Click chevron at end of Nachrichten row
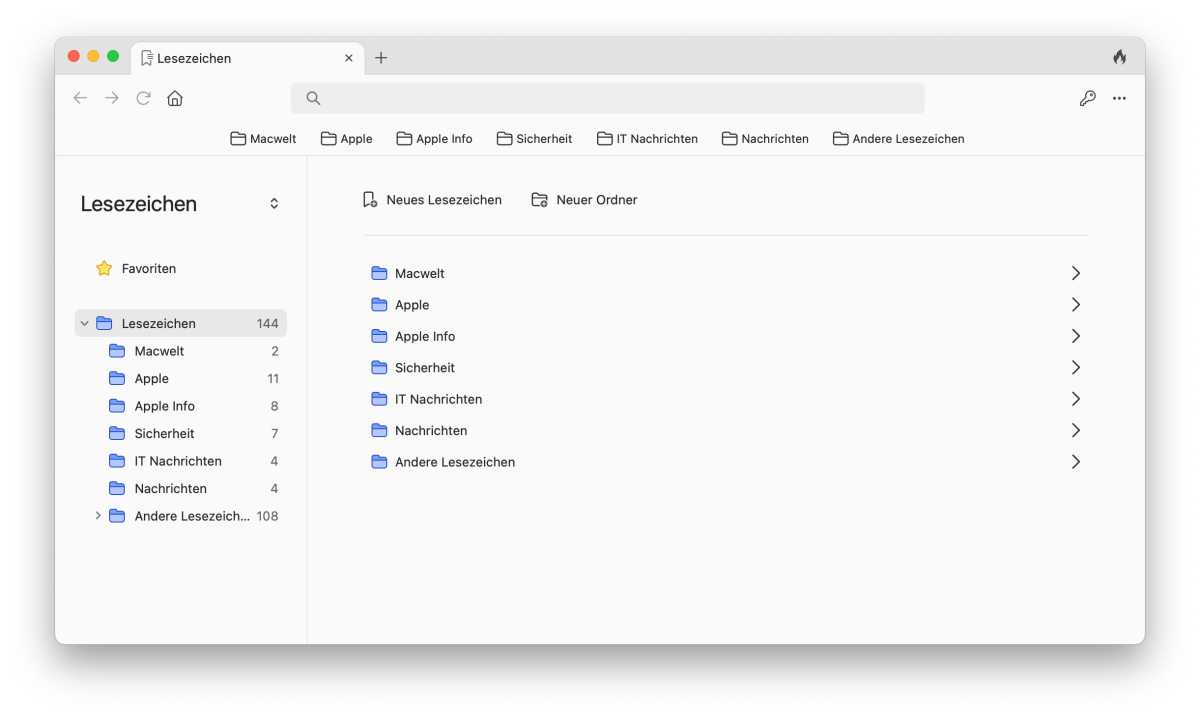 1076,431
